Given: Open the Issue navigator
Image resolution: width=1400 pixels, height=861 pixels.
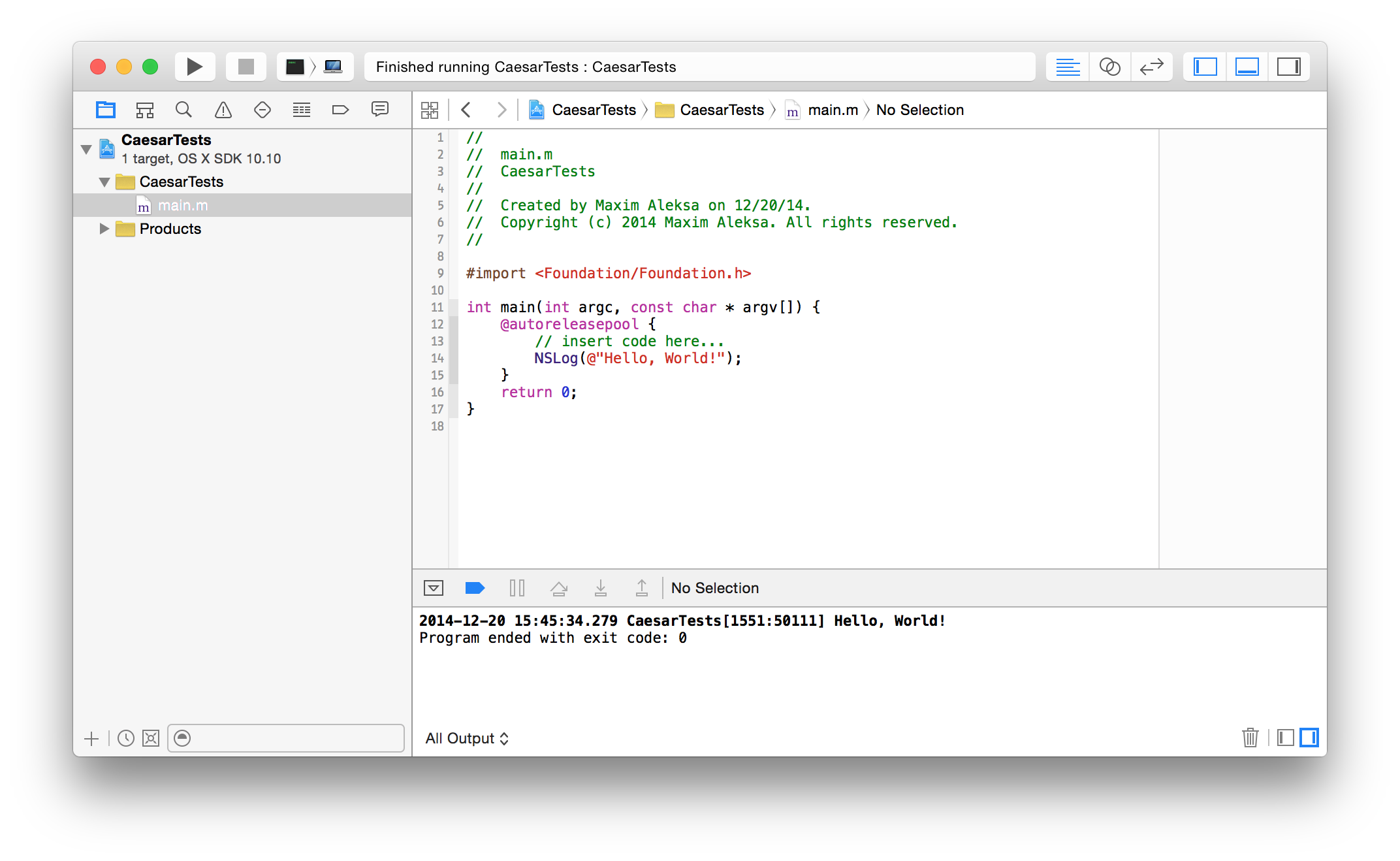Looking at the screenshot, I should 223,110.
